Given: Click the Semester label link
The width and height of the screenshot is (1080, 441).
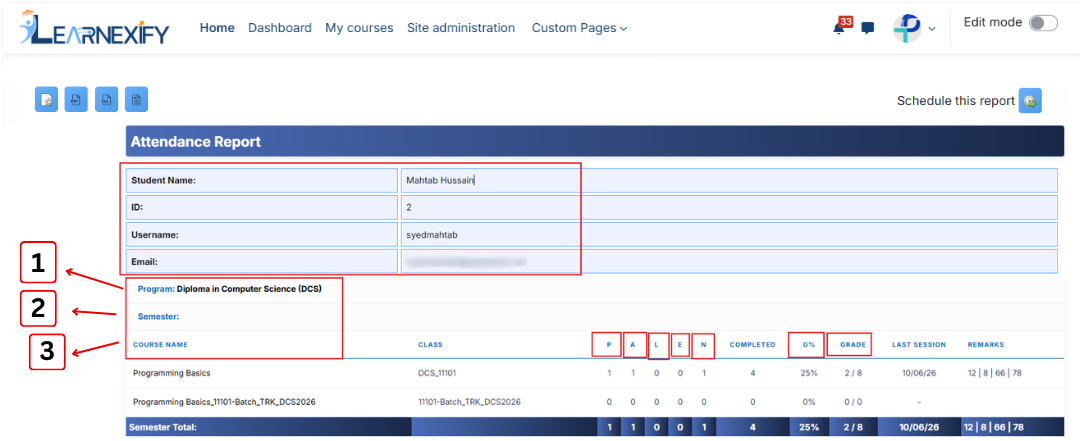Looking at the screenshot, I should coord(158,317).
